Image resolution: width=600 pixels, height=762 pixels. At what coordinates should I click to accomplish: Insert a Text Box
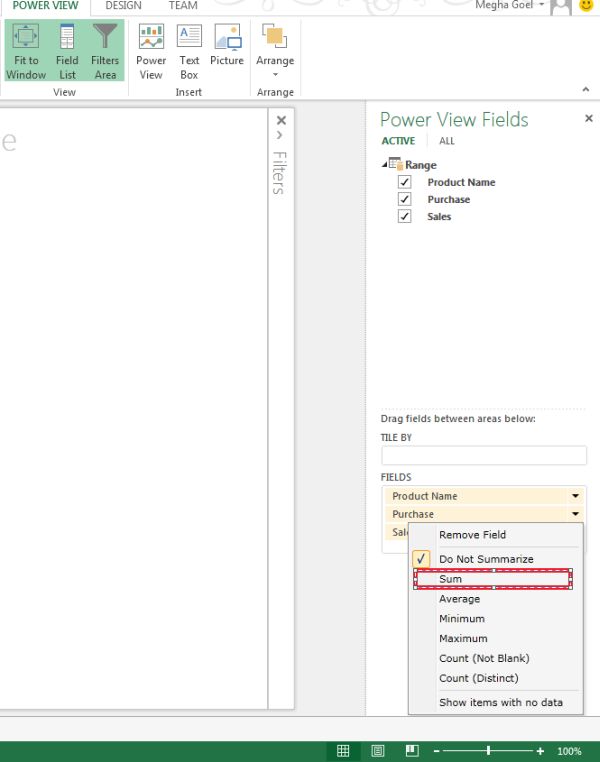click(x=189, y=51)
